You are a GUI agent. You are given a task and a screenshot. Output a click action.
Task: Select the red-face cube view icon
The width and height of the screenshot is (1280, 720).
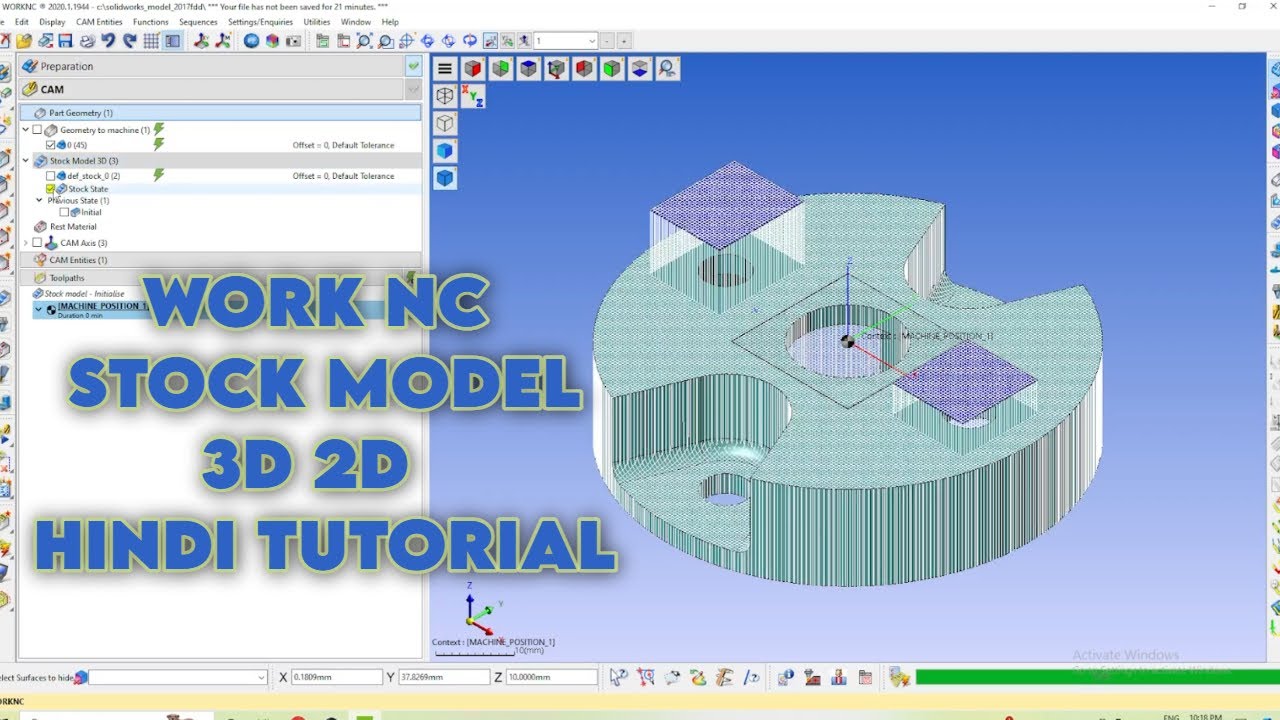click(x=473, y=69)
